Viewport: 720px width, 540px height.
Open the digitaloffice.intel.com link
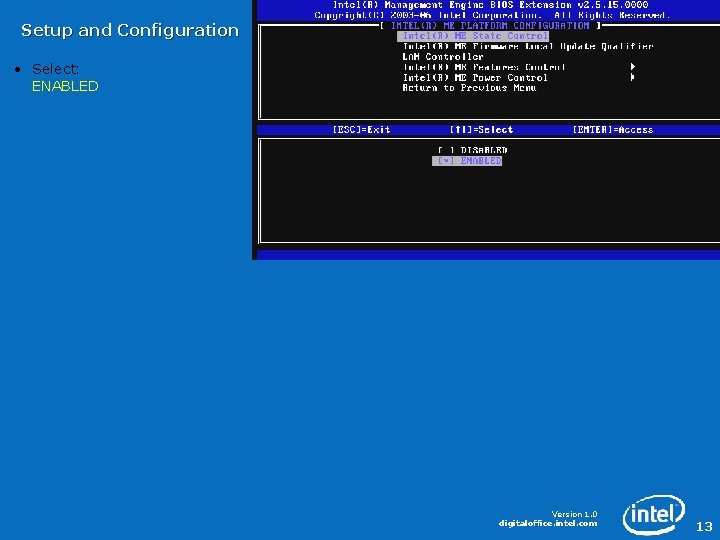548,523
